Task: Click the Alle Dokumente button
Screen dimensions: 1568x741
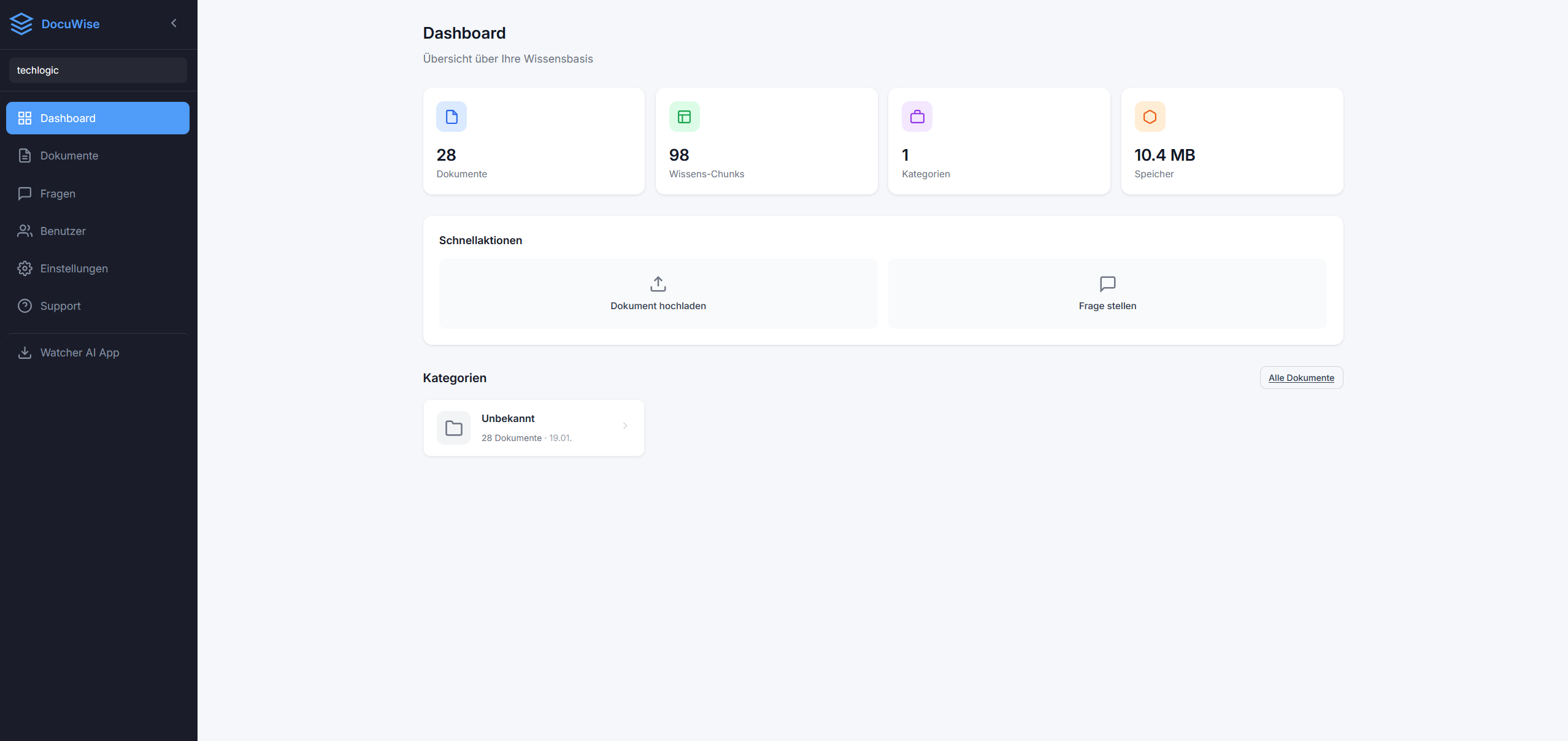Action: [1301, 377]
